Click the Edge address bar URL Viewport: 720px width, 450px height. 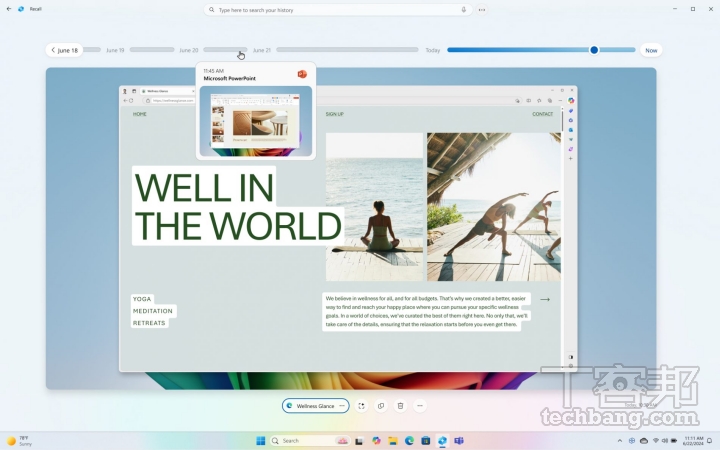[173, 101]
